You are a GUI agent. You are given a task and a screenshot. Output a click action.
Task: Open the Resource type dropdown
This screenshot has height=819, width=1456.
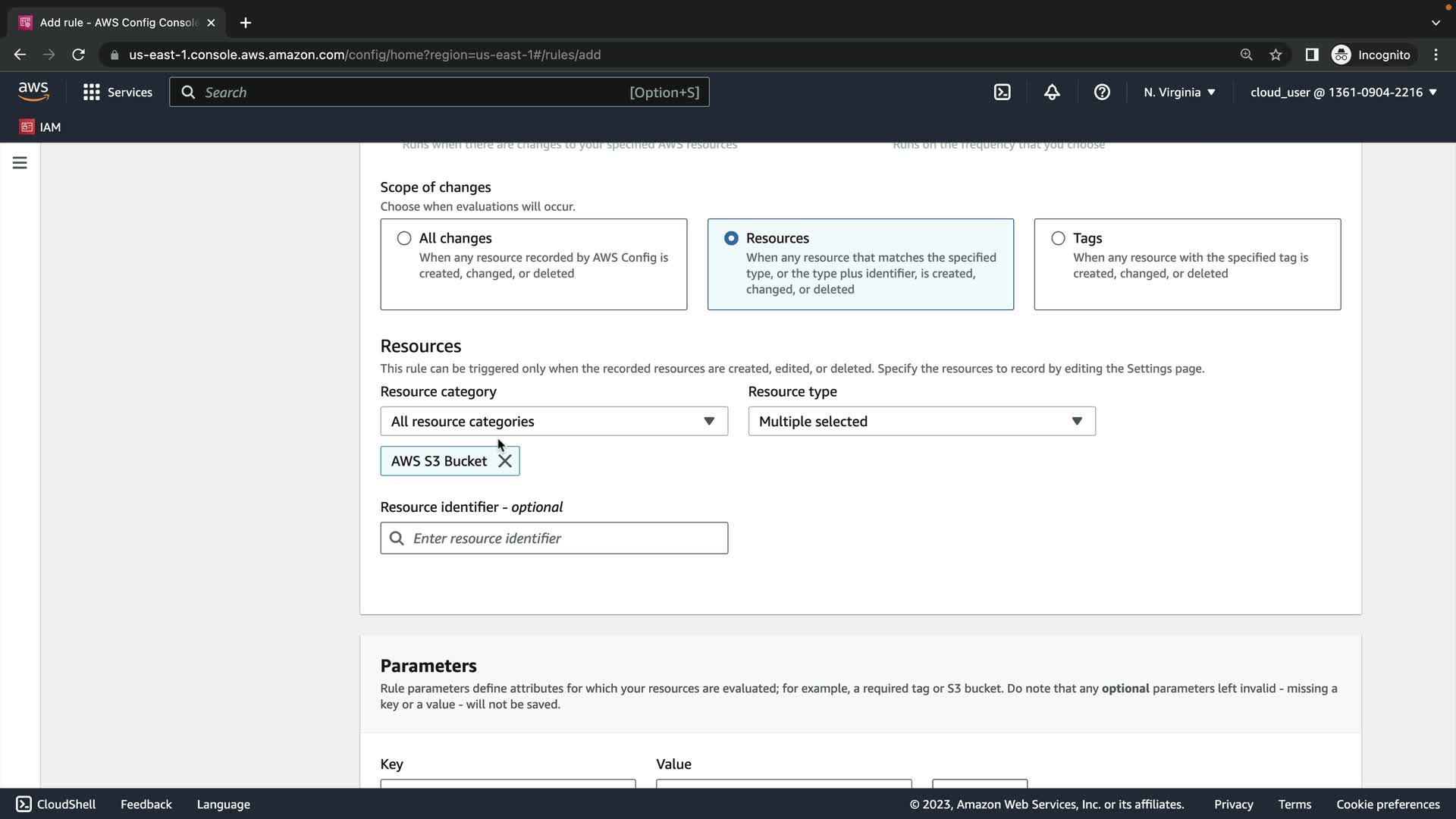pos(921,421)
